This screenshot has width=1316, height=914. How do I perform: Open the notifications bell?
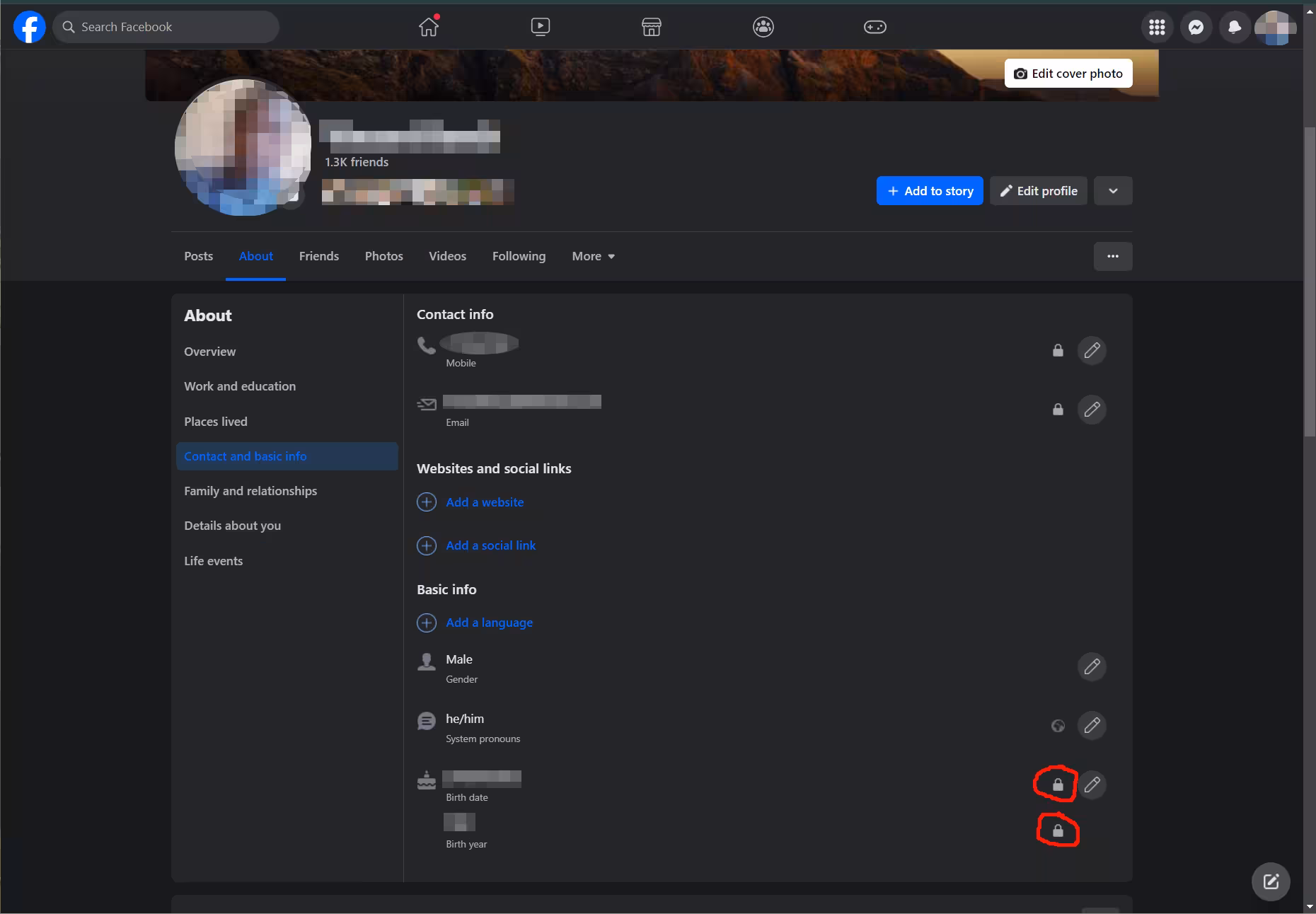(x=1235, y=27)
